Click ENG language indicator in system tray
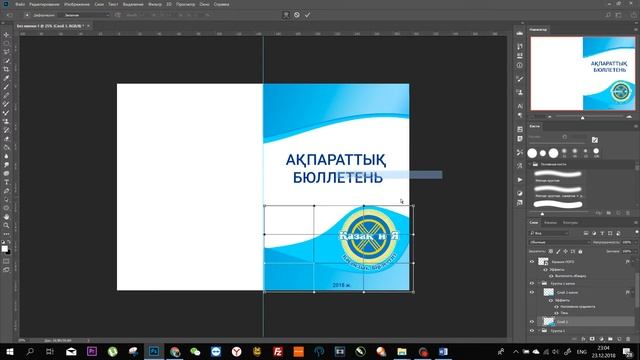 tap(582, 351)
